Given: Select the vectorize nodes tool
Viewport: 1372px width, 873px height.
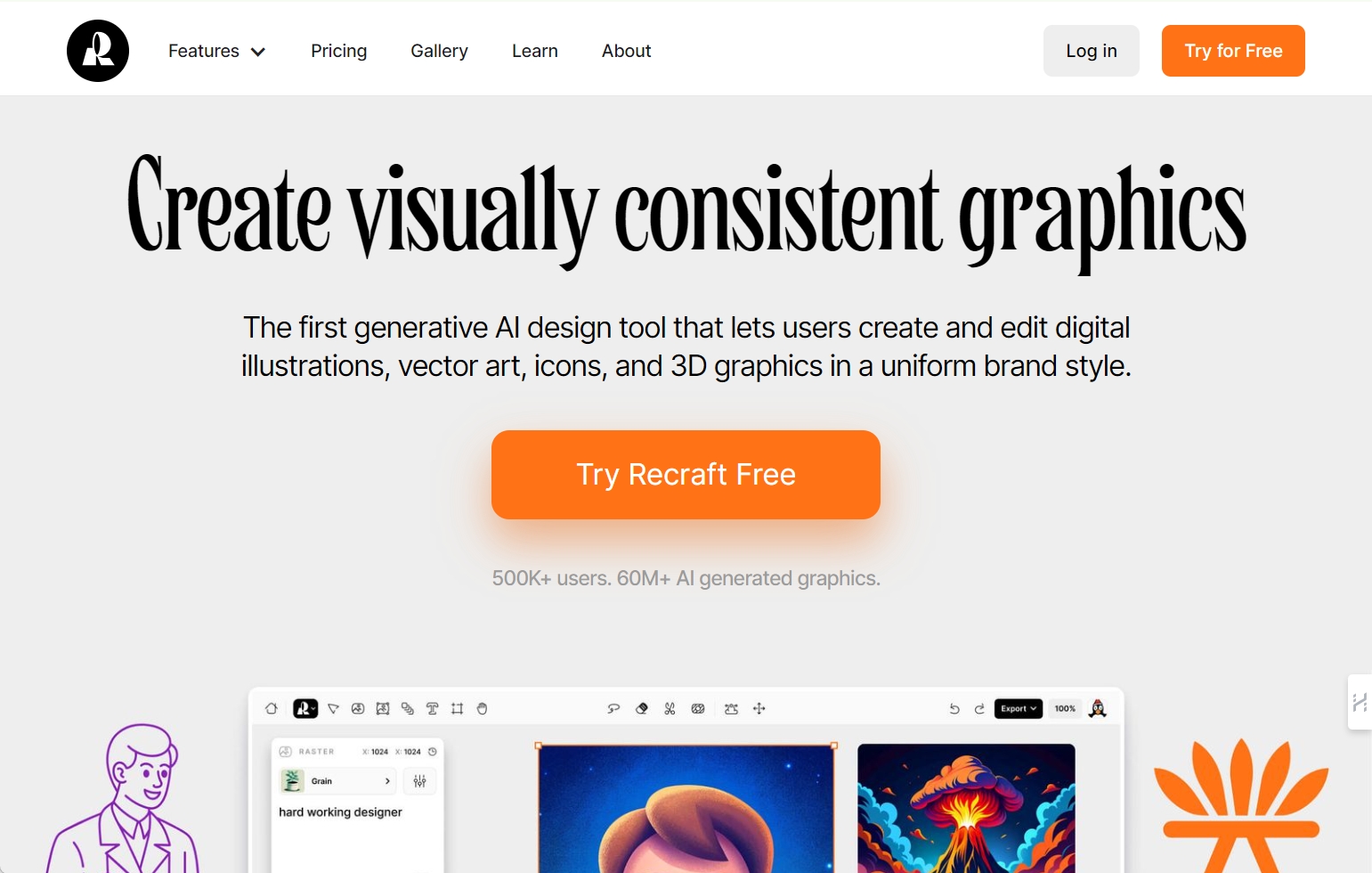Looking at the screenshot, I should pyautogui.click(x=731, y=709).
